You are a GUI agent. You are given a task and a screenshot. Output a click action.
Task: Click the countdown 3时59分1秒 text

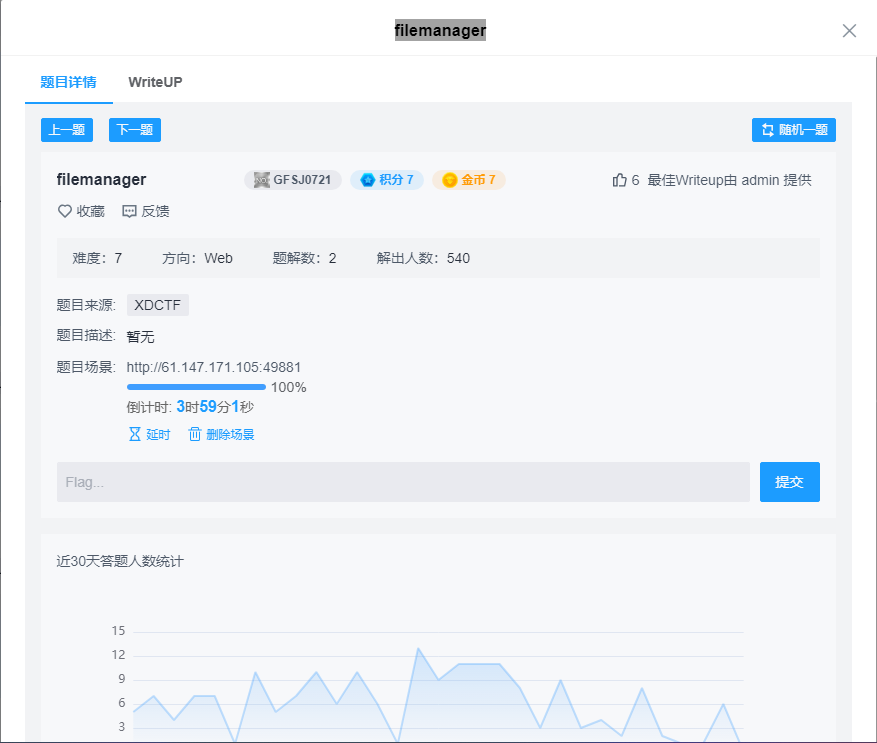[215, 407]
